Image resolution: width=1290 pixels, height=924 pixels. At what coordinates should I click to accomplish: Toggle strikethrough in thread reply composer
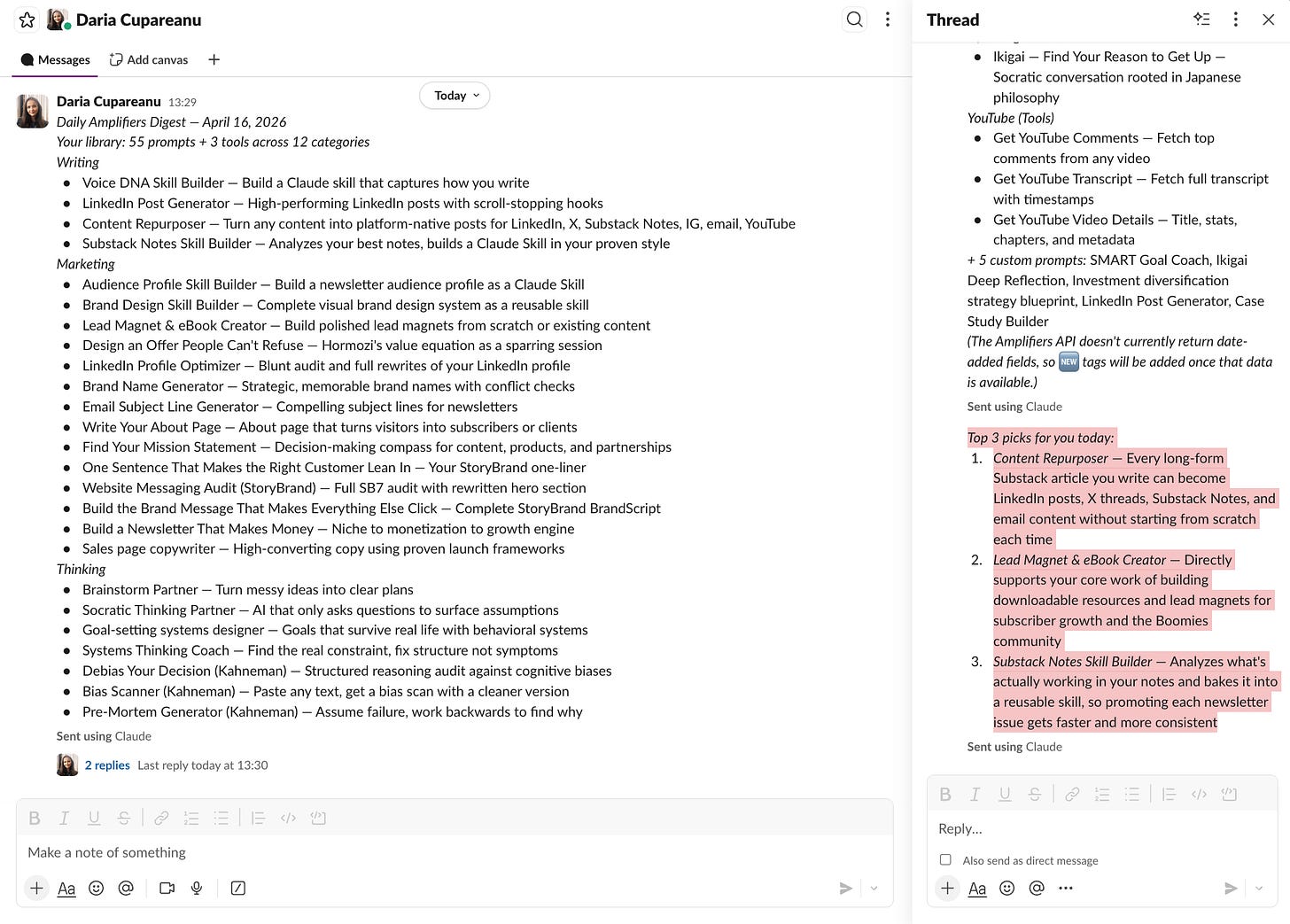1035,794
